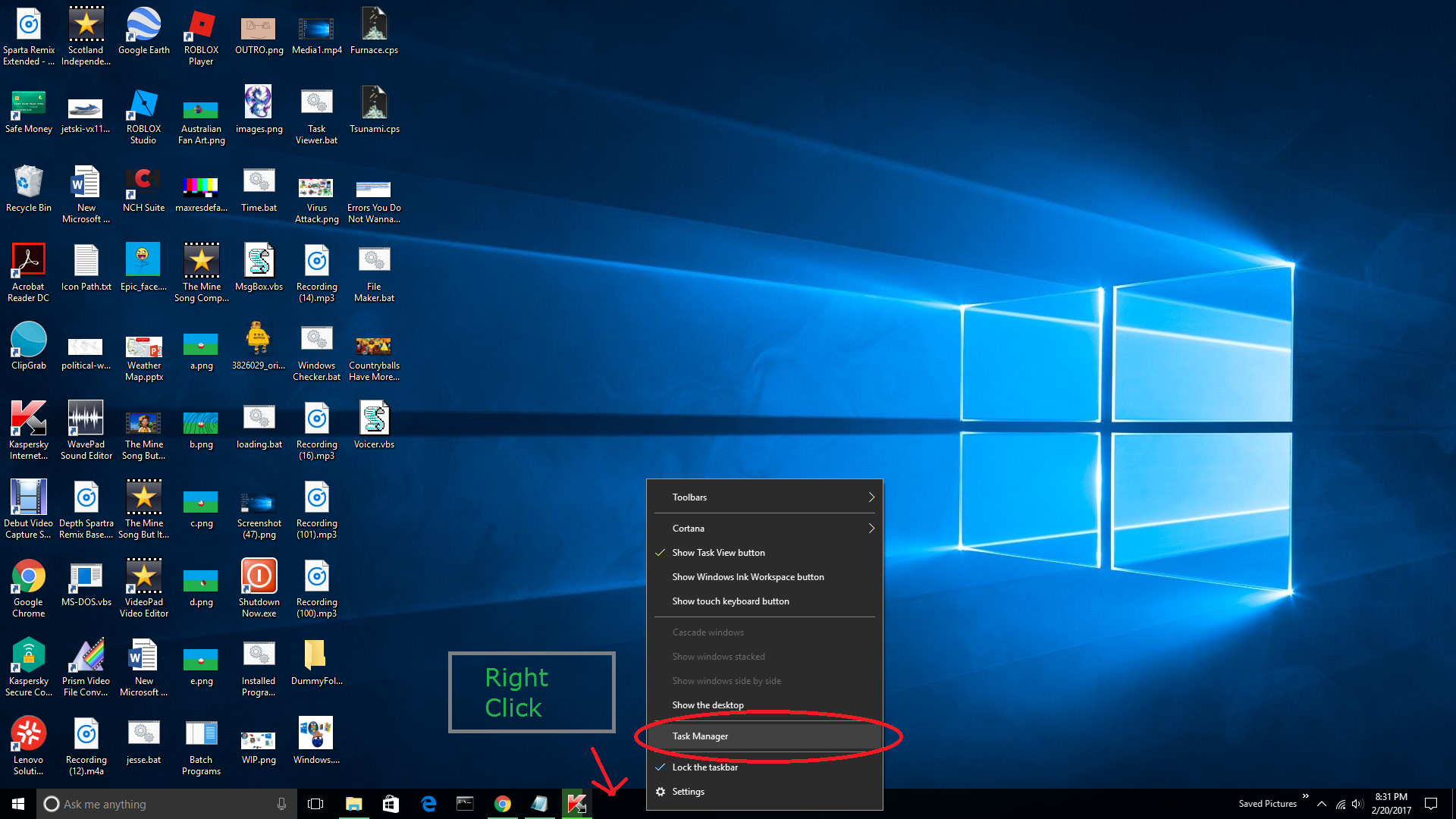Select Recording (14).mp3 file

pos(316,274)
